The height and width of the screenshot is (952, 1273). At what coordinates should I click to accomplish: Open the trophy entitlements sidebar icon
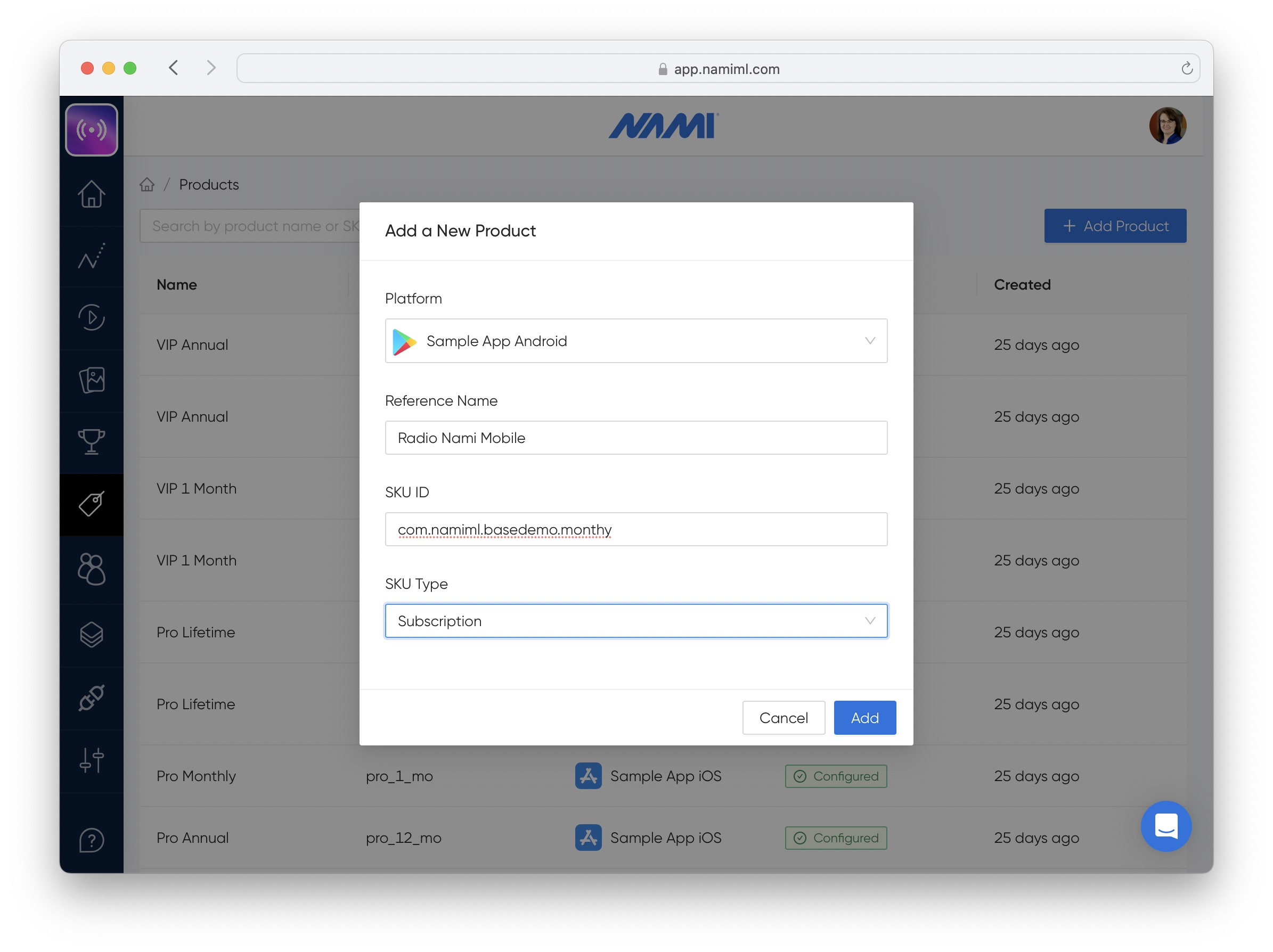tap(91, 442)
